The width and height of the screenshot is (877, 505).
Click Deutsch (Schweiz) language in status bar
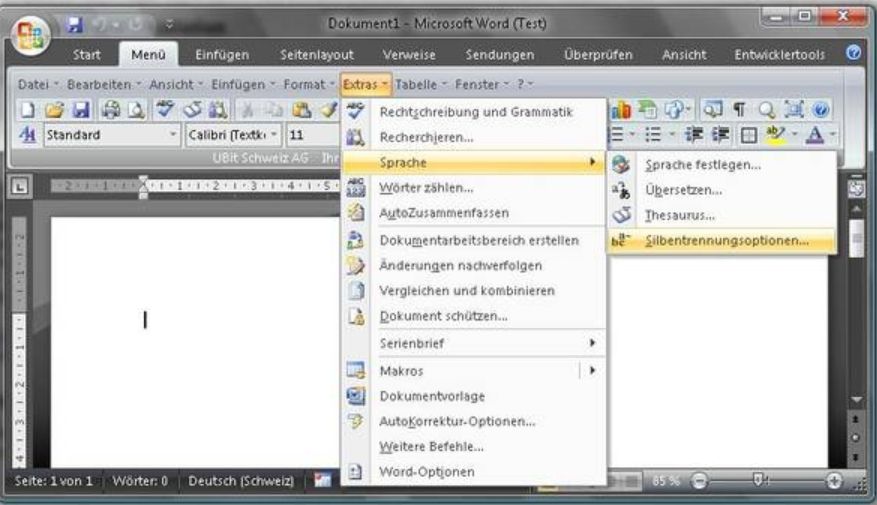coord(241,481)
